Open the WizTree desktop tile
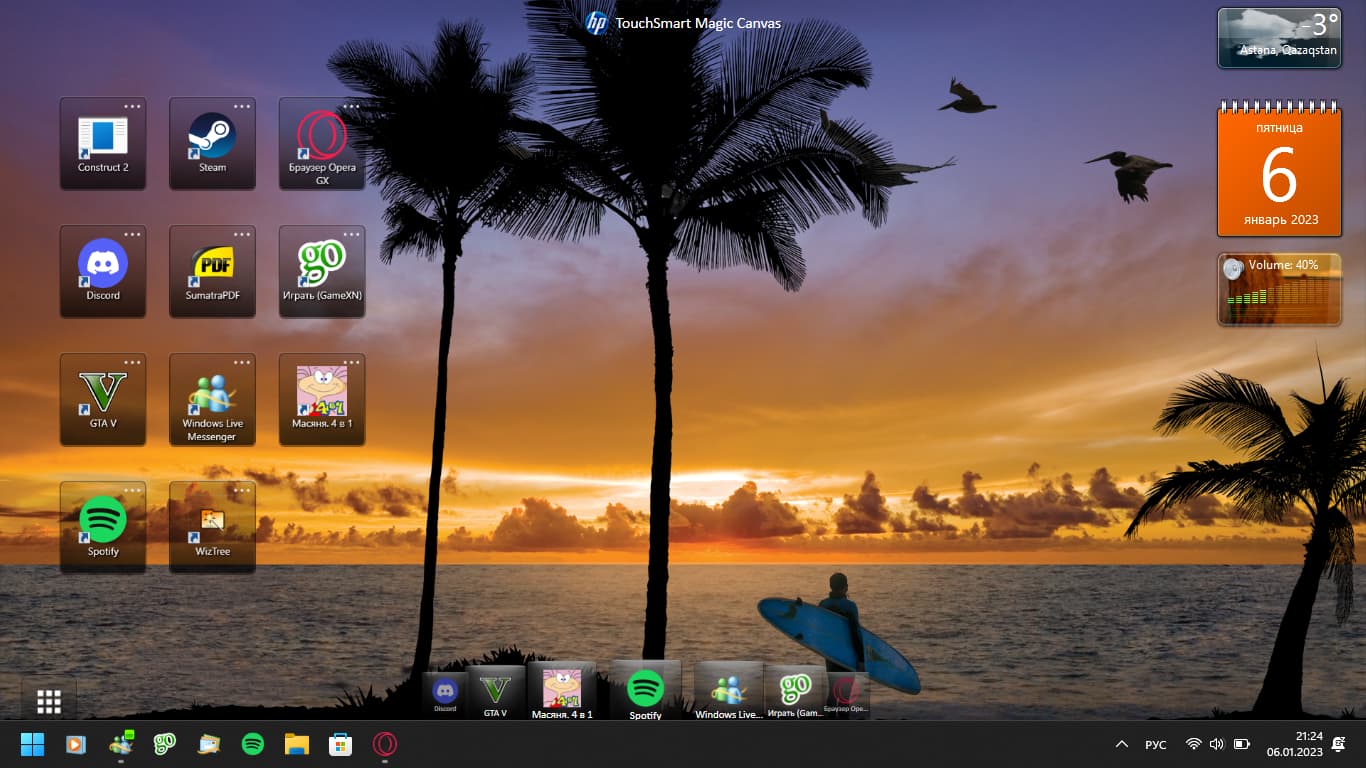 coord(212,528)
